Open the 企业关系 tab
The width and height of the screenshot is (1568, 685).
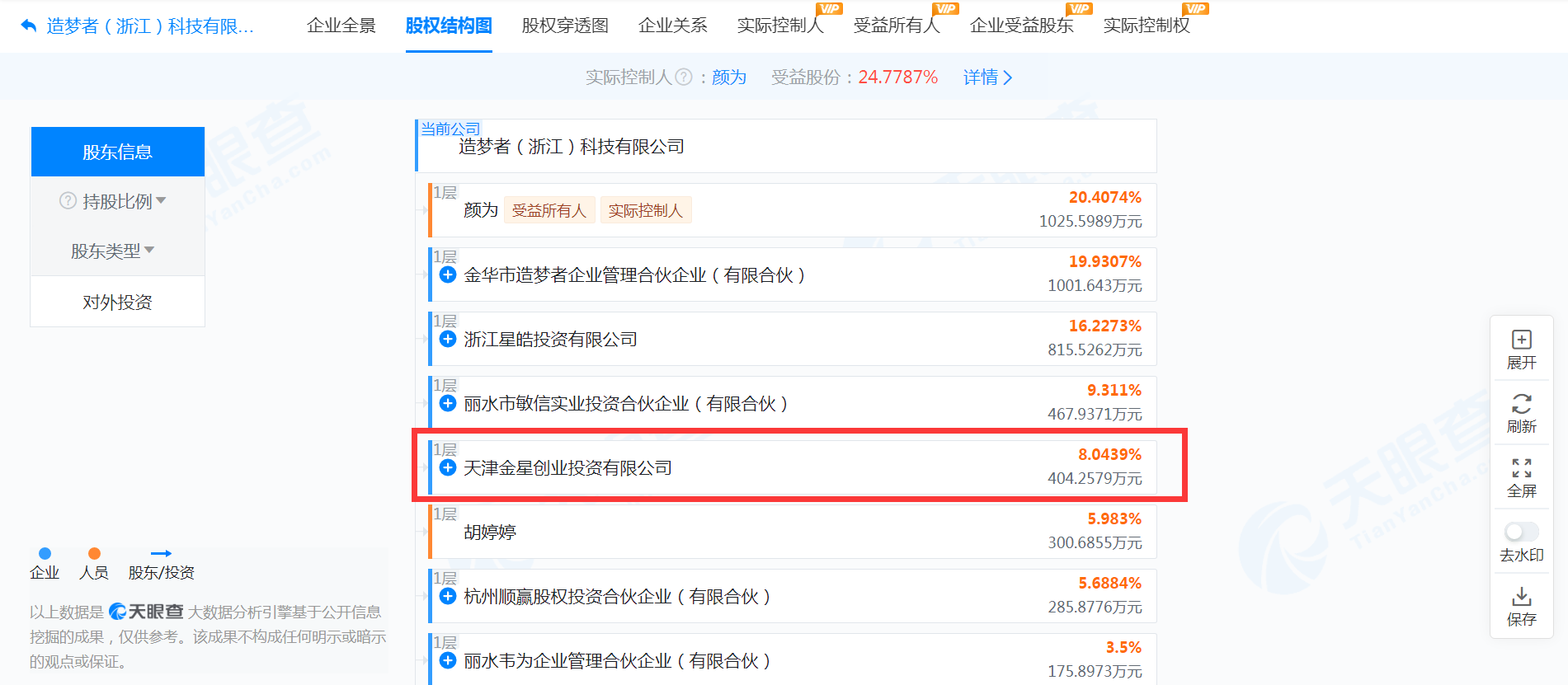[x=672, y=26]
